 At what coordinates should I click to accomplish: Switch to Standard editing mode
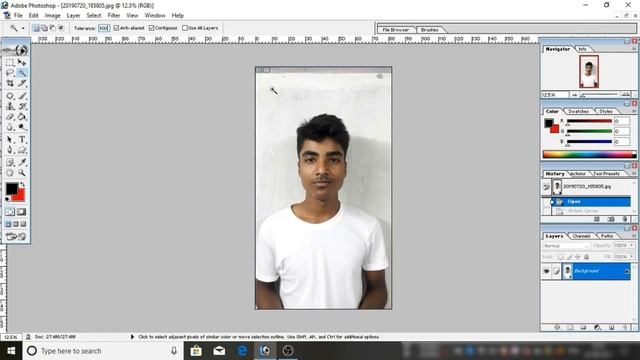point(10,212)
